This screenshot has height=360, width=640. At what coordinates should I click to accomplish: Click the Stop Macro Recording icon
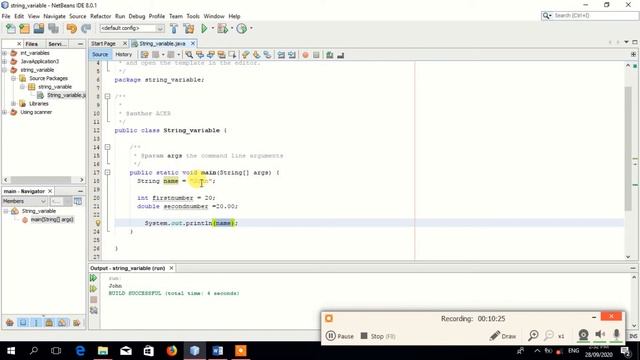(x=316, y=55)
